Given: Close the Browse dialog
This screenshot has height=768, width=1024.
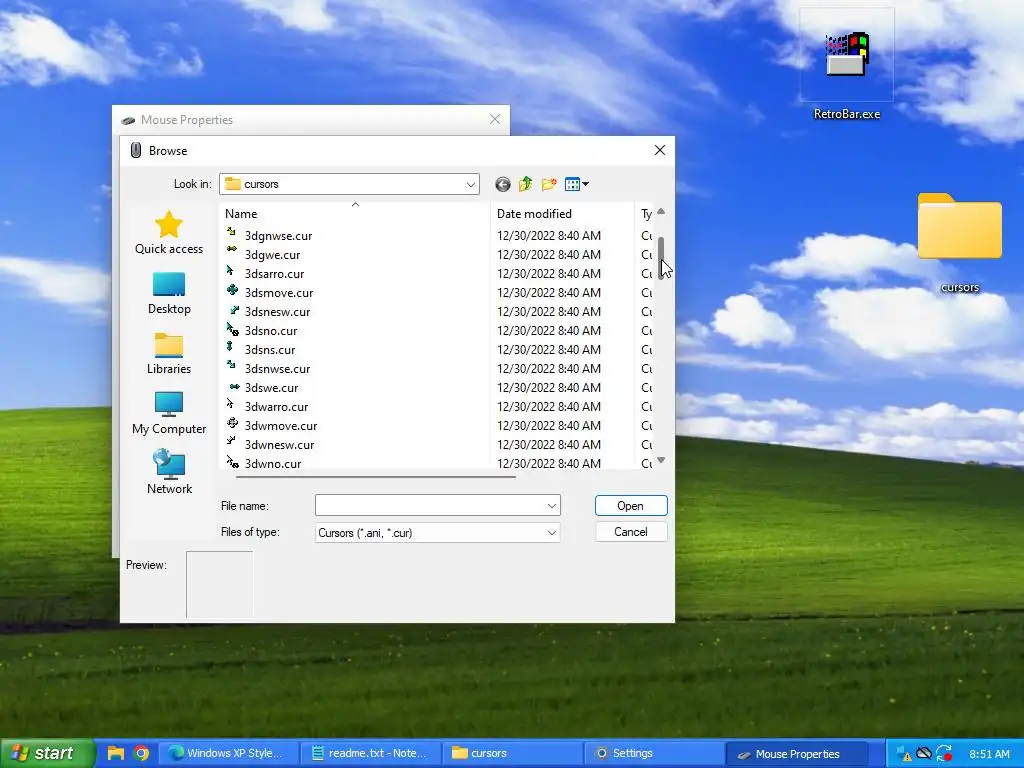Looking at the screenshot, I should point(660,150).
